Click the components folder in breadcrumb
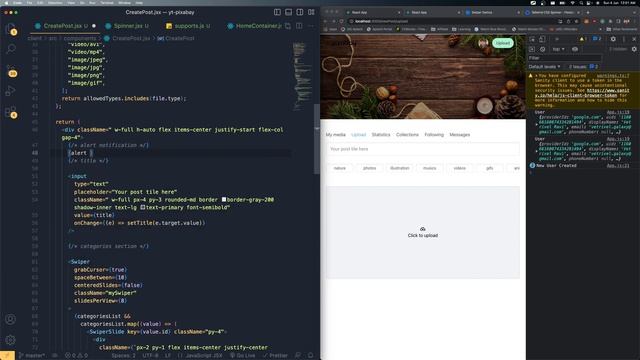 coord(80,38)
